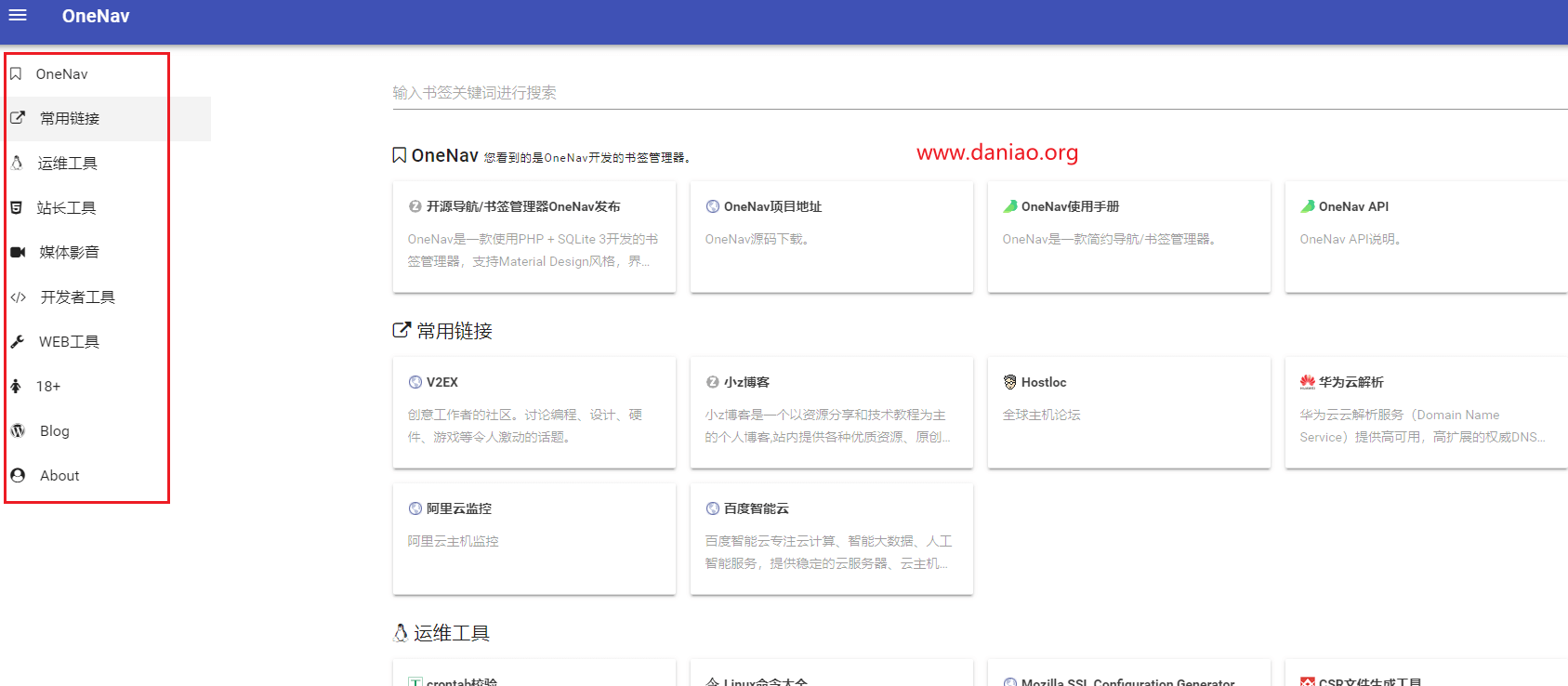
Task: Click bookmark icon in OneNav section heading
Action: click(400, 155)
